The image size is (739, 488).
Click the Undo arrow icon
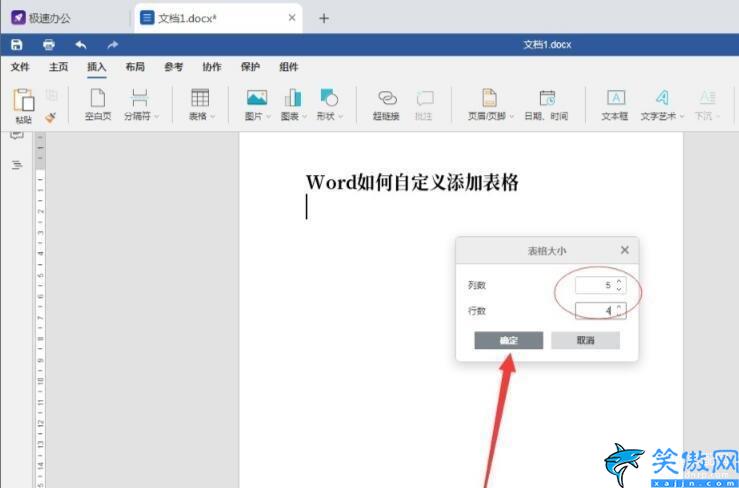(x=81, y=45)
